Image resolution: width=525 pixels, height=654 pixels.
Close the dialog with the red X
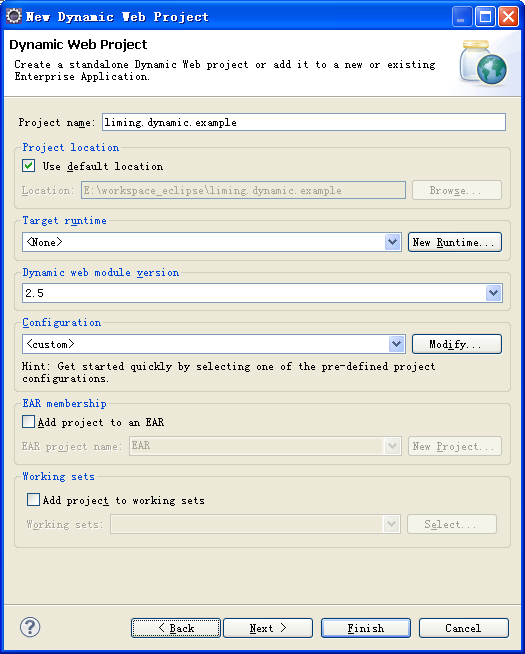point(509,17)
